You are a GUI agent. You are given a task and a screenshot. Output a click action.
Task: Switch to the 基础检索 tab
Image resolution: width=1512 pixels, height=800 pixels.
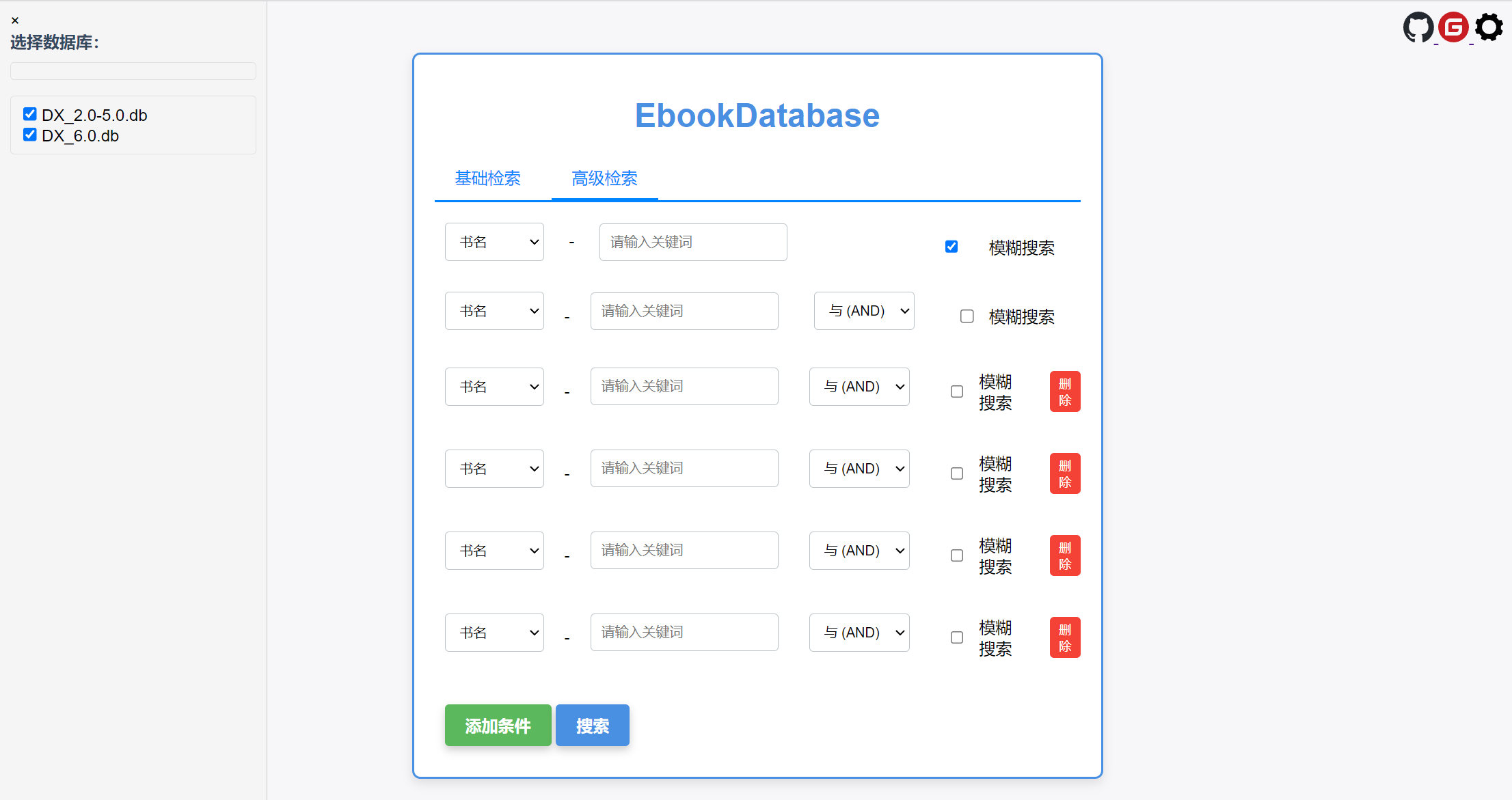[x=488, y=178]
